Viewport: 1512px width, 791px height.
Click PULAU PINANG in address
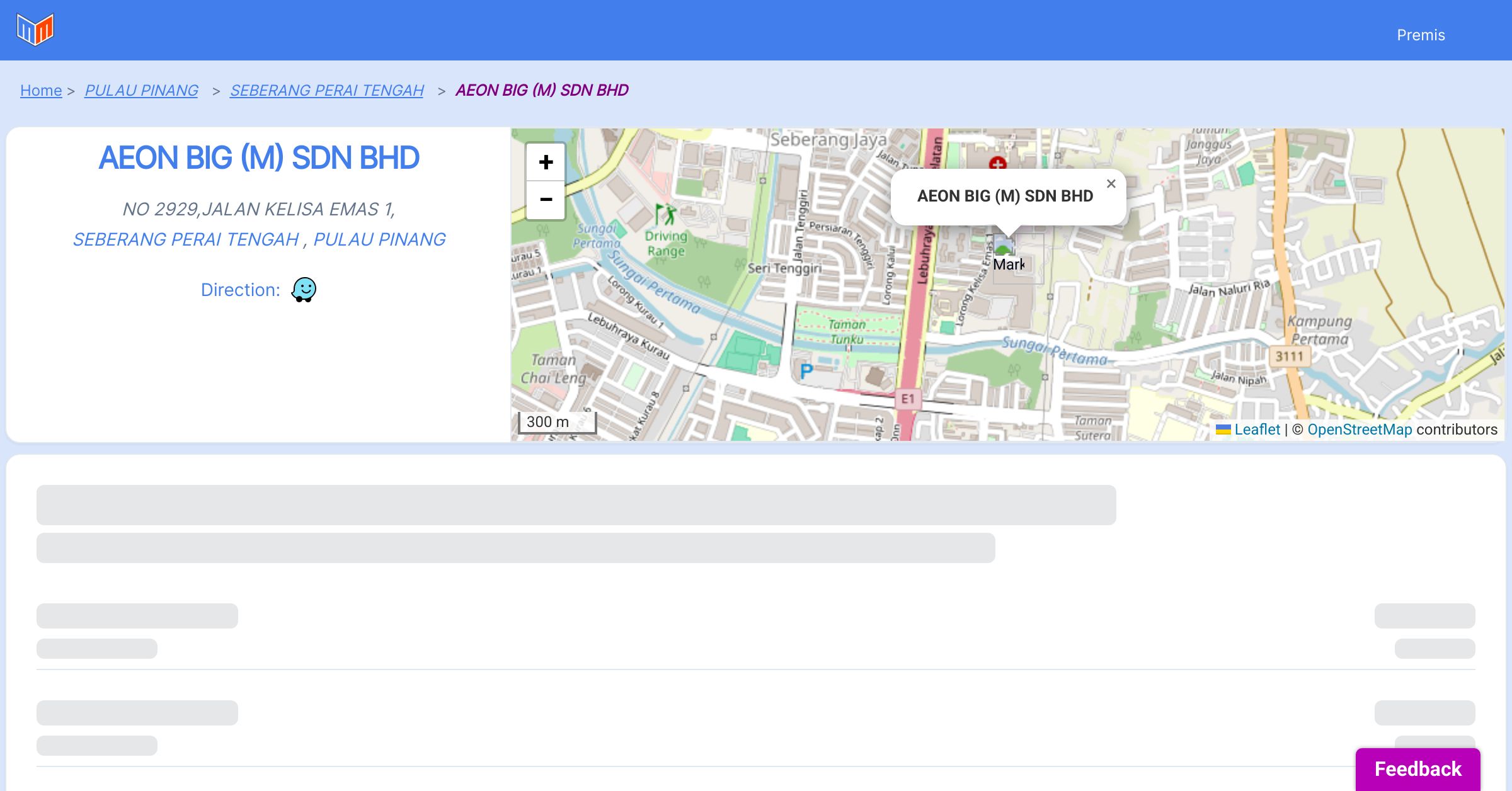(x=379, y=239)
